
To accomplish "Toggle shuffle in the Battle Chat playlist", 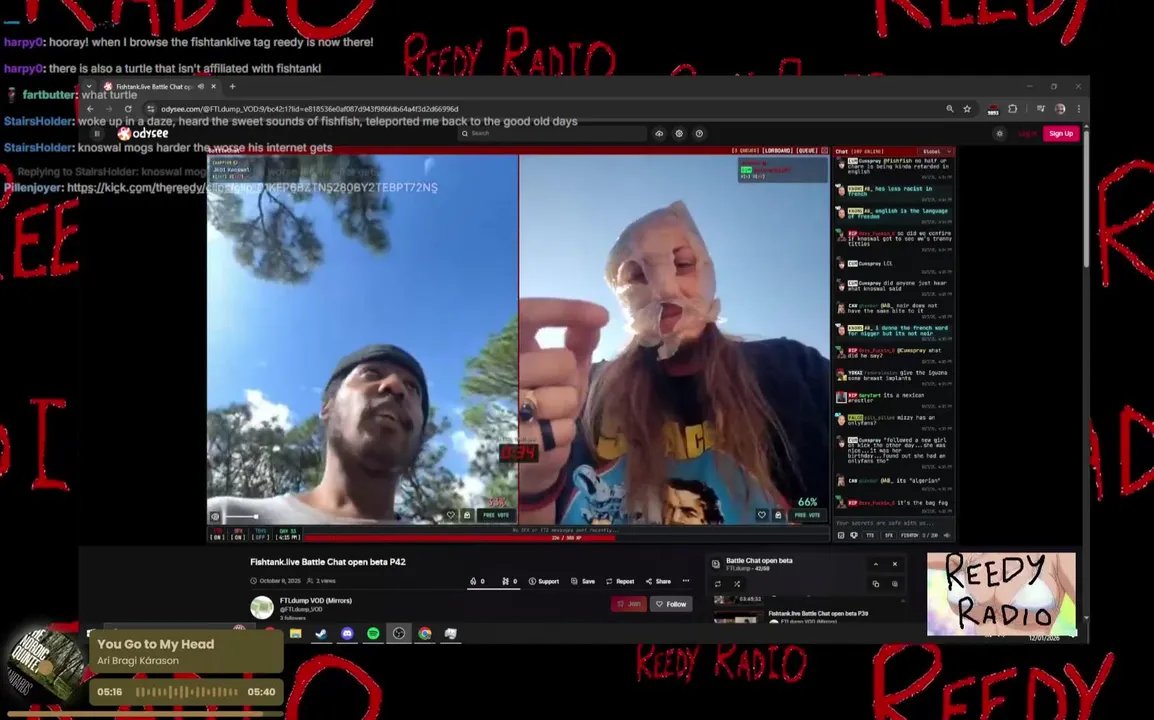I will (x=737, y=584).
